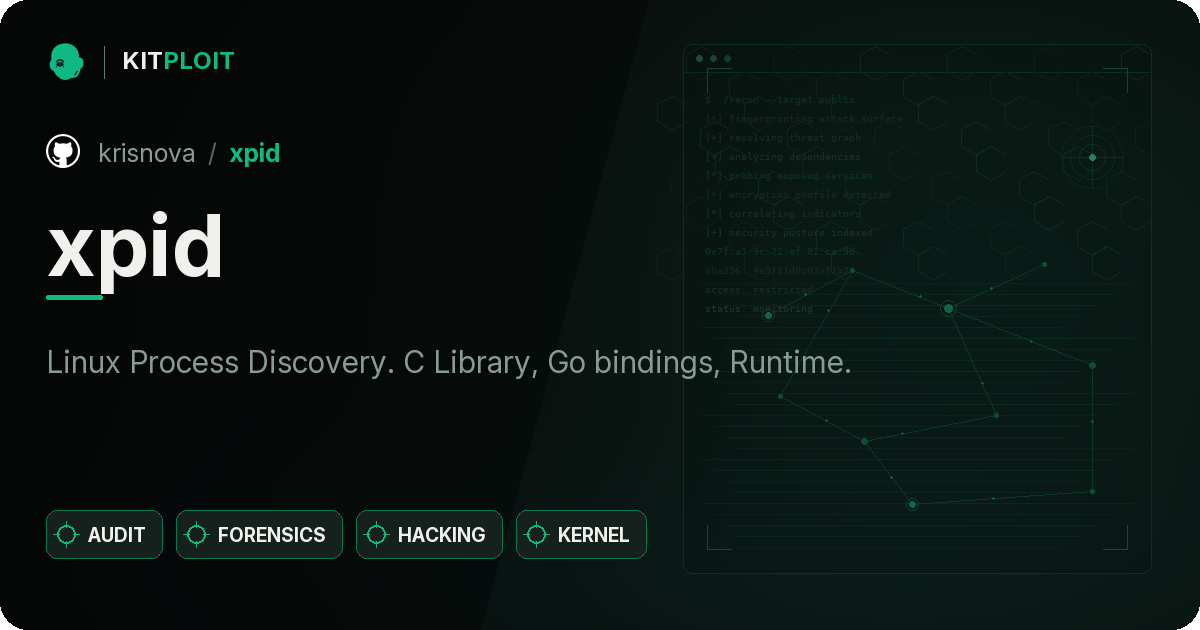
Task: Click the crosshair icon in the FORENSICS tag
Action: pos(197,535)
